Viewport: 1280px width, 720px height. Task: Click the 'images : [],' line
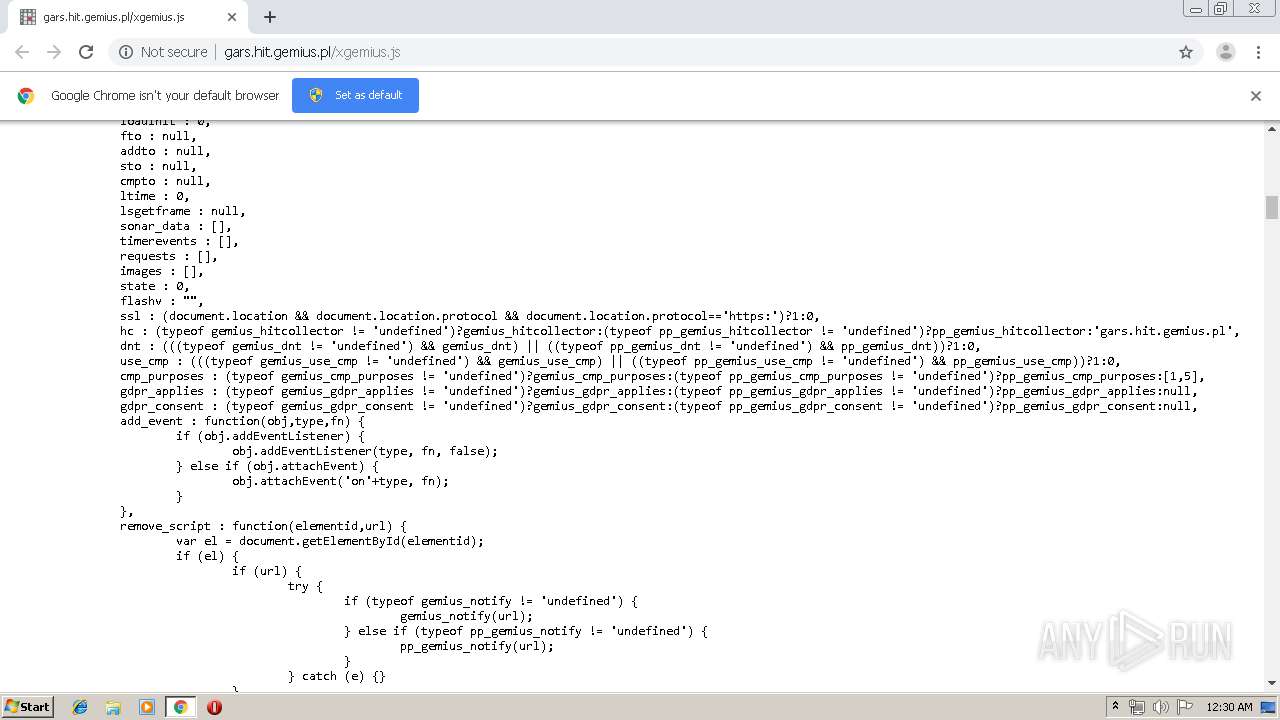[x=162, y=271]
